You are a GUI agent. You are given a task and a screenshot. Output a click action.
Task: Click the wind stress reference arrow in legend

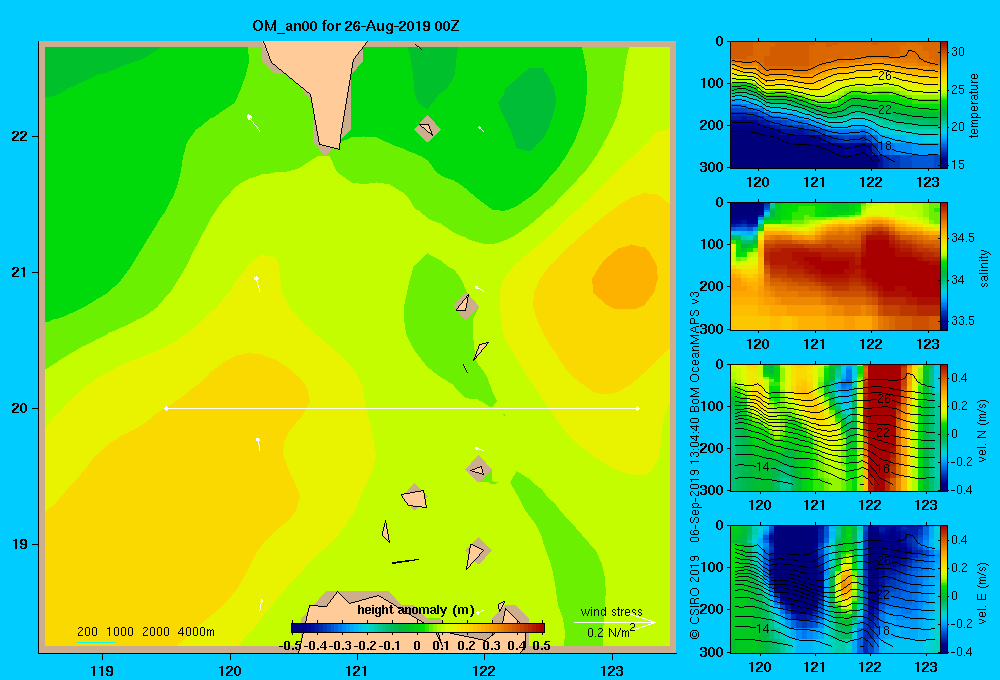click(x=614, y=622)
